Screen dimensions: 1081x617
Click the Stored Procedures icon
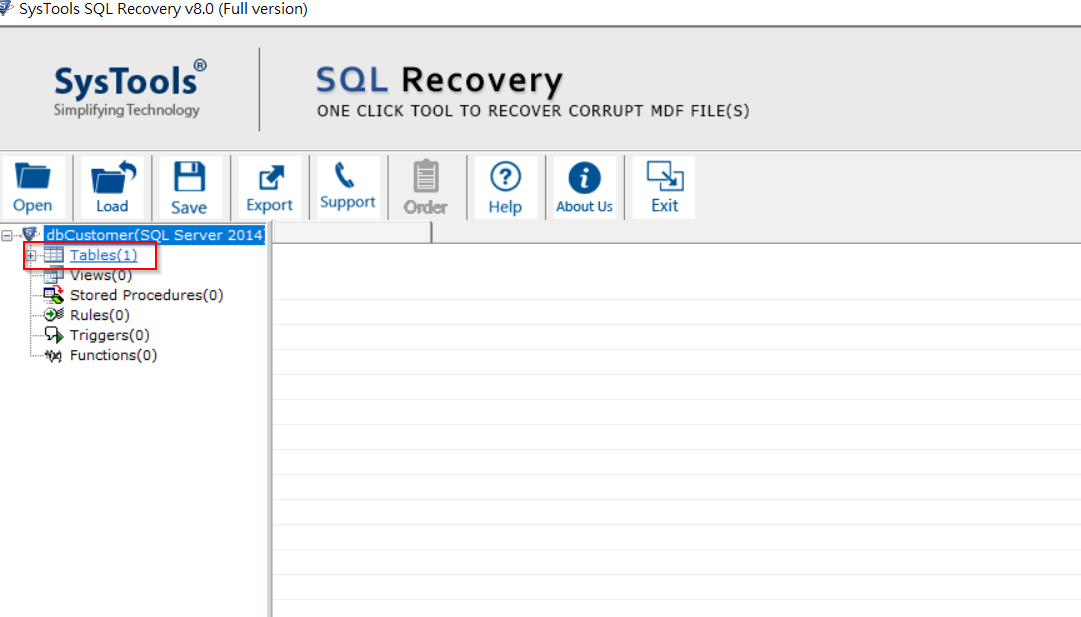54,295
